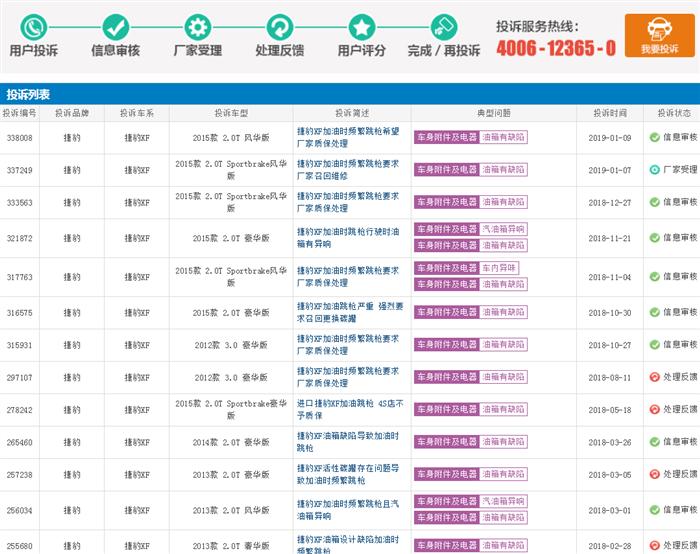700x554 pixels.
Task: Click the 处理反馈 refresh step icon
Action: 280,26
